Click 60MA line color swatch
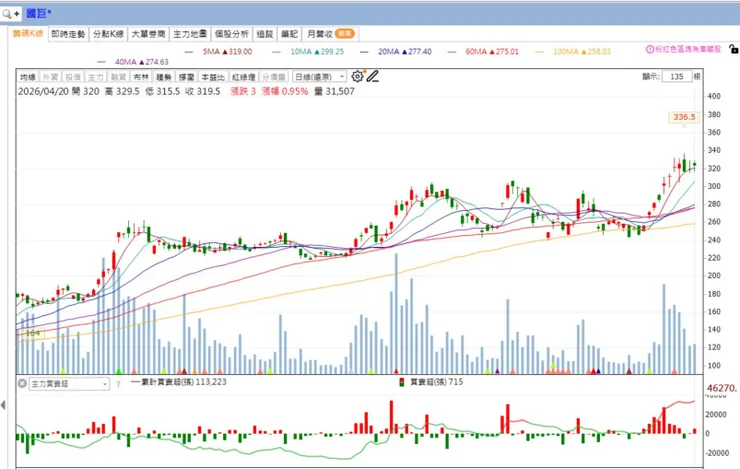The height and width of the screenshot is (469, 740). [x=452, y=52]
